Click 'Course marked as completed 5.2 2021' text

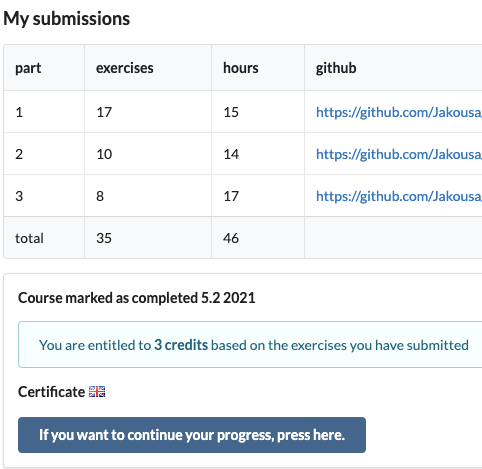tap(137, 298)
